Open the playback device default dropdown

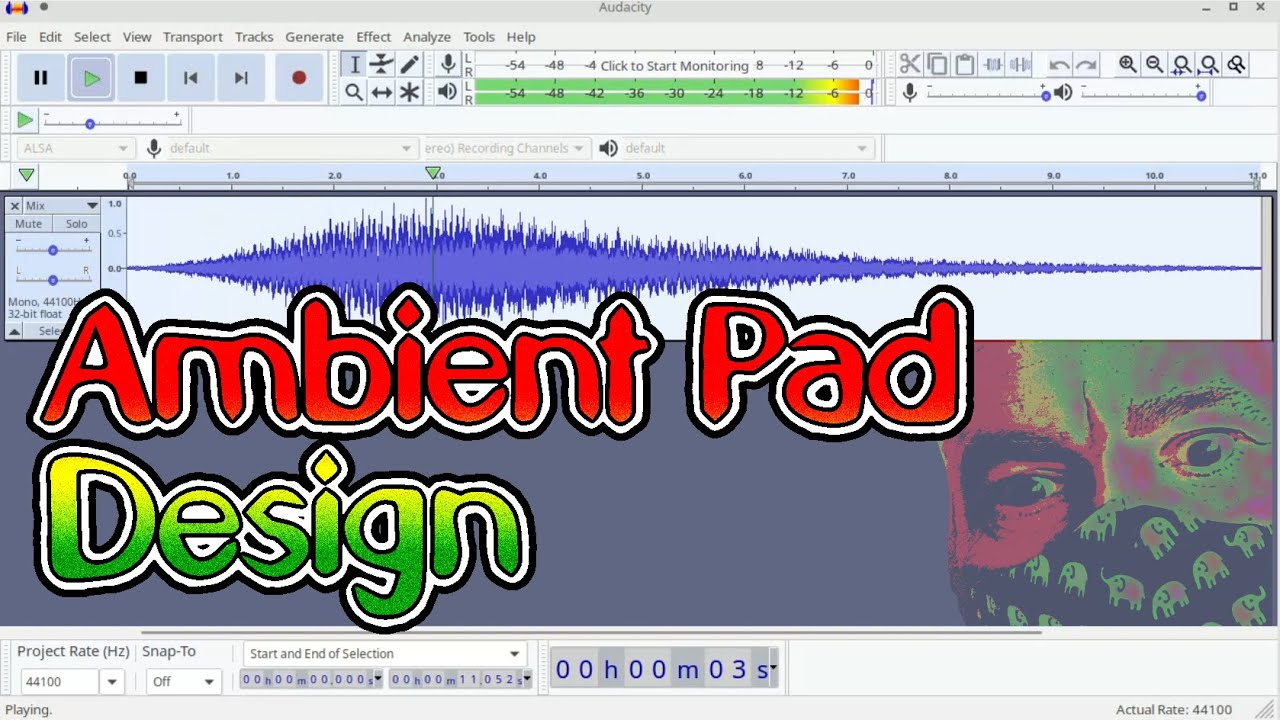click(x=747, y=148)
